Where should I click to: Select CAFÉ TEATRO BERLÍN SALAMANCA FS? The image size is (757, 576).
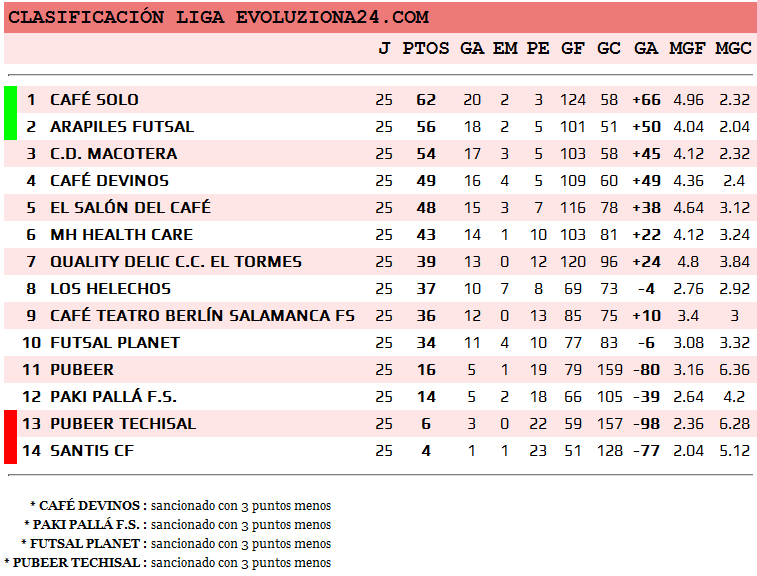pyautogui.click(x=202, y=316)
